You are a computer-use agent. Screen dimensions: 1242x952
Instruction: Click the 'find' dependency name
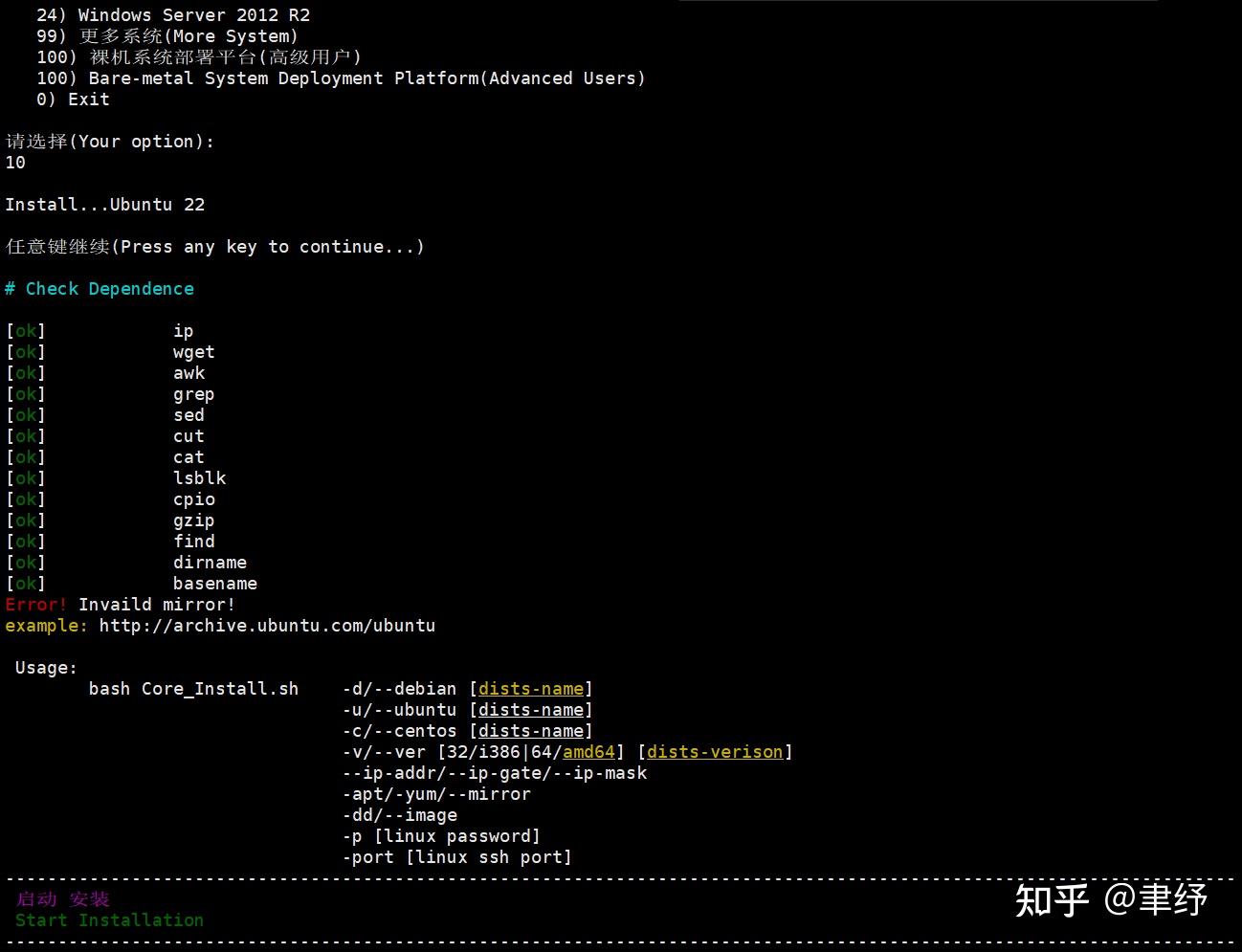click(194, 542)
